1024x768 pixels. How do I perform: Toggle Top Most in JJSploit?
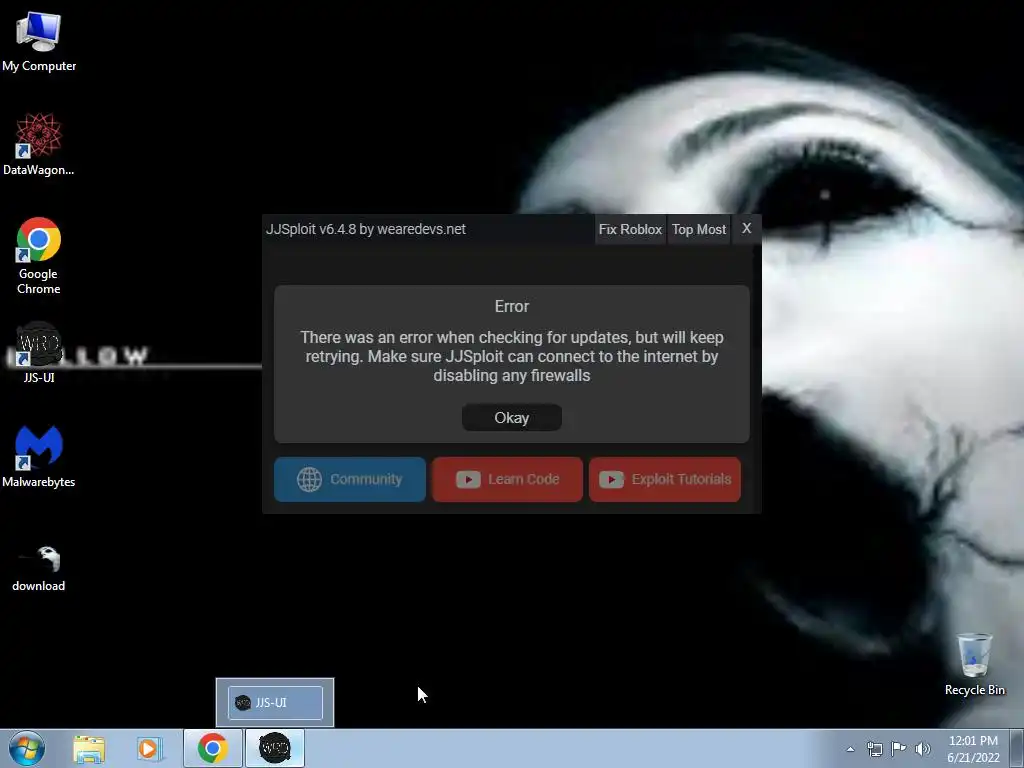[699, 229]
